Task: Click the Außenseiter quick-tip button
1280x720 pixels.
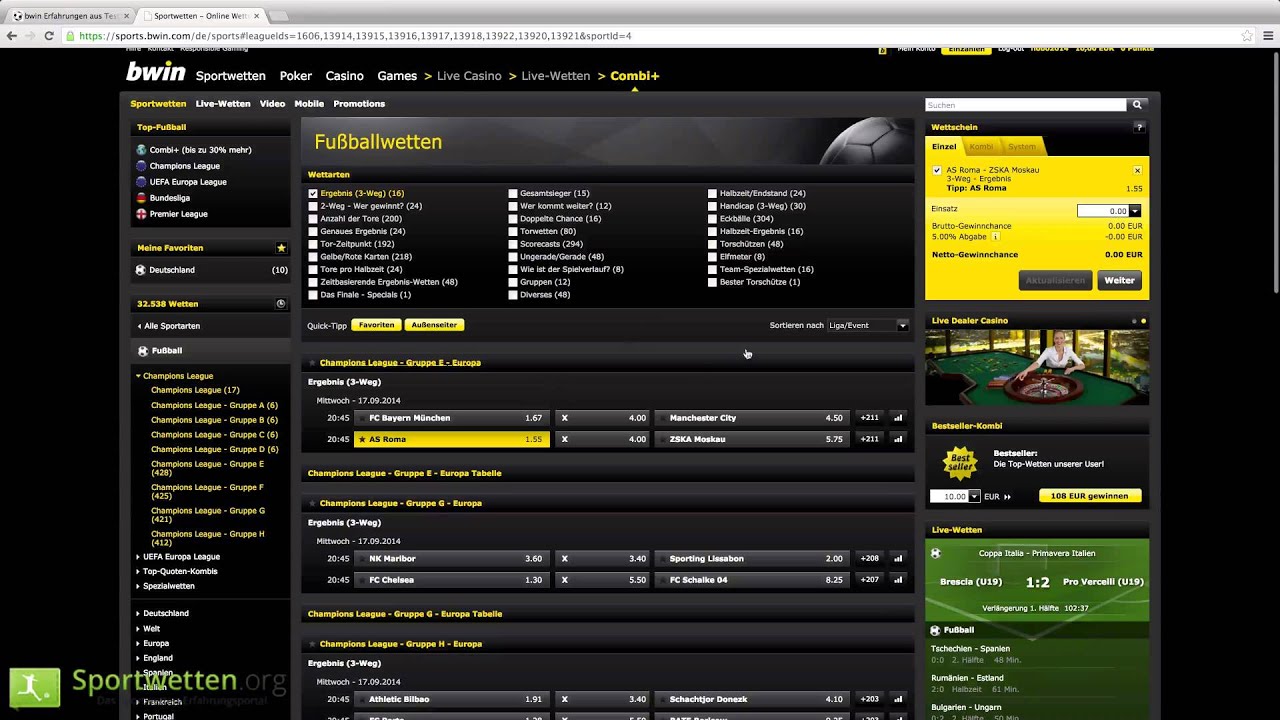Action: [x=434, y=325]
